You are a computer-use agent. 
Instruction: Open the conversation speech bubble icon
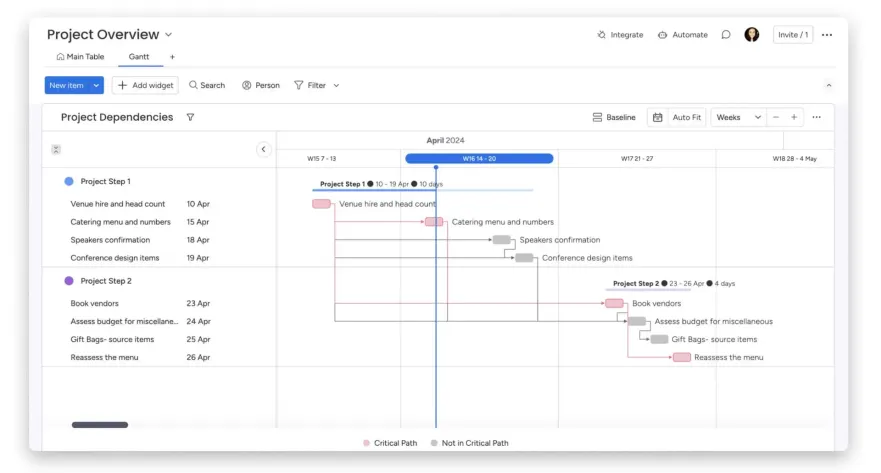pyautogui.click(x=726, y=35)
